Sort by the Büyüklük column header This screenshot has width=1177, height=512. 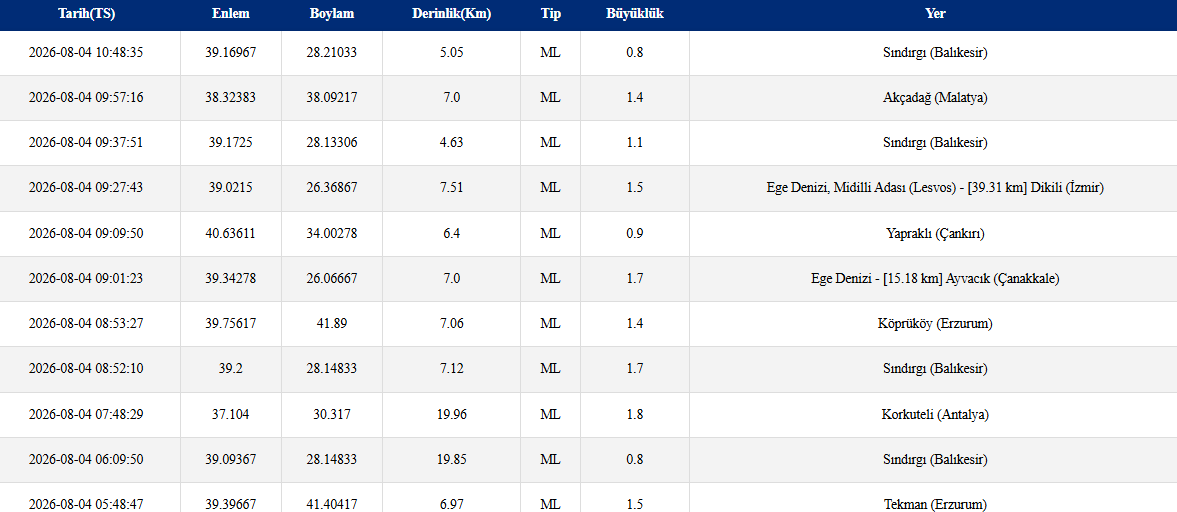click(634, 14)
